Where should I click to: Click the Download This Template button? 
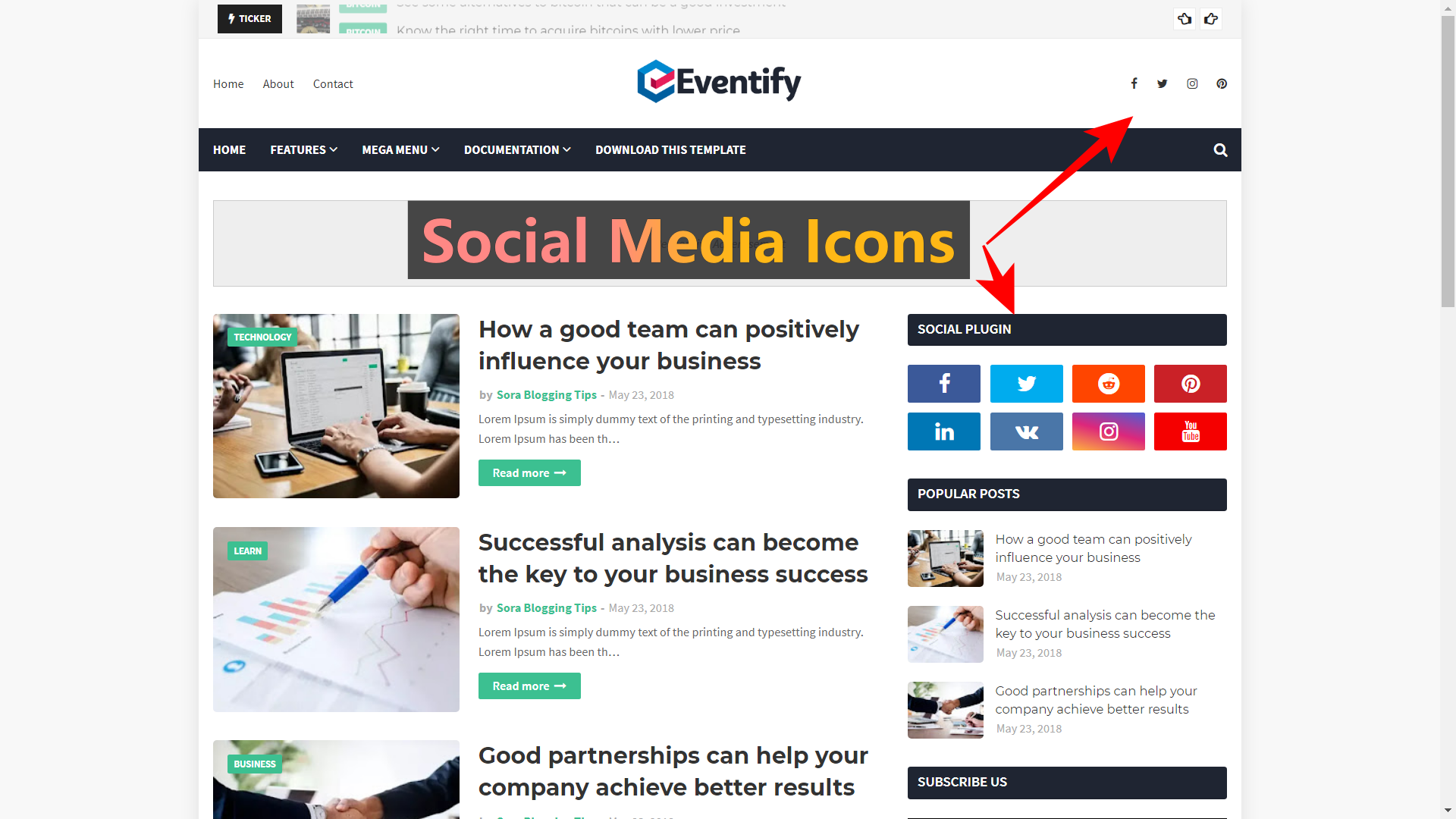click(670, 149)
